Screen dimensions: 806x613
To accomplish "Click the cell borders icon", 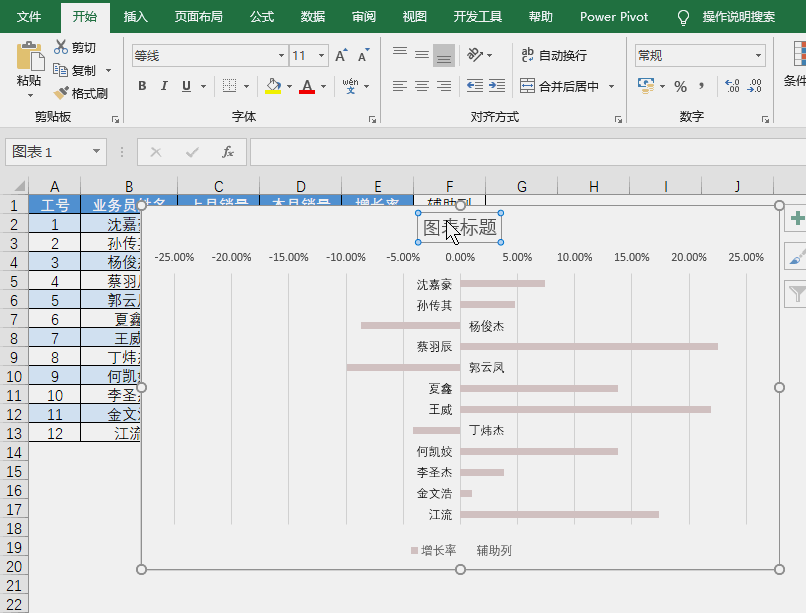I will (229, 86).
